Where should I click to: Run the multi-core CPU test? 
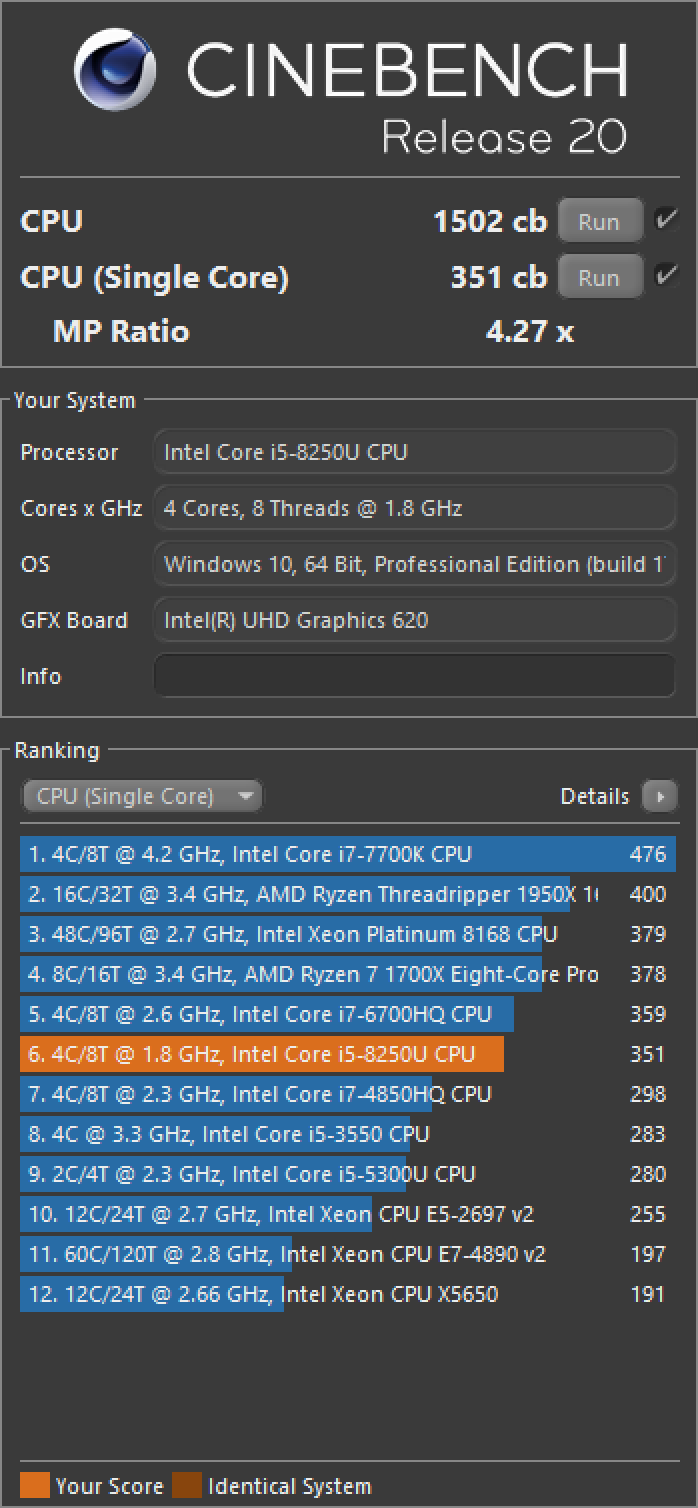point(599,221)
